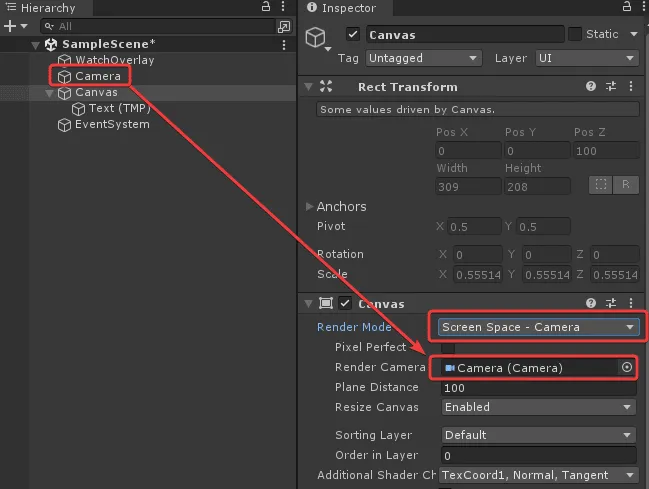The image size is (649, 489).
Task: Collapse the Rect Transform component foldout
Action: pyautogui.click(x=308, y=87)
